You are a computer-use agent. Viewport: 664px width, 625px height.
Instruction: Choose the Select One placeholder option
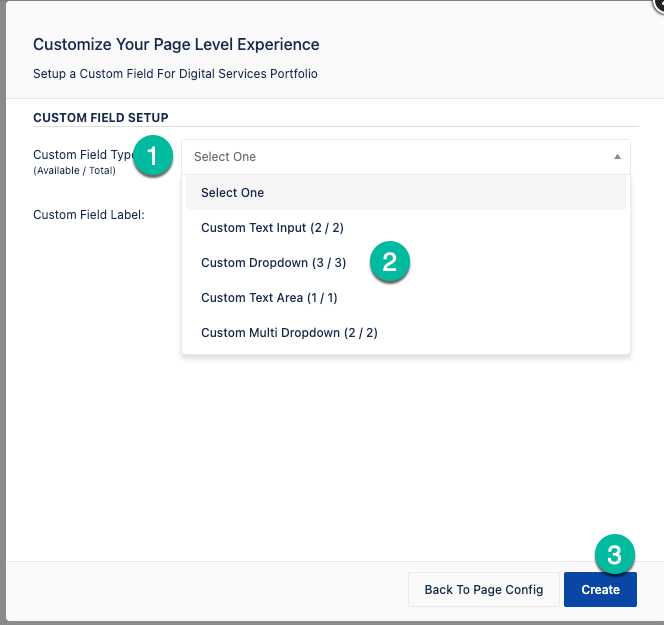coord(406,193)
